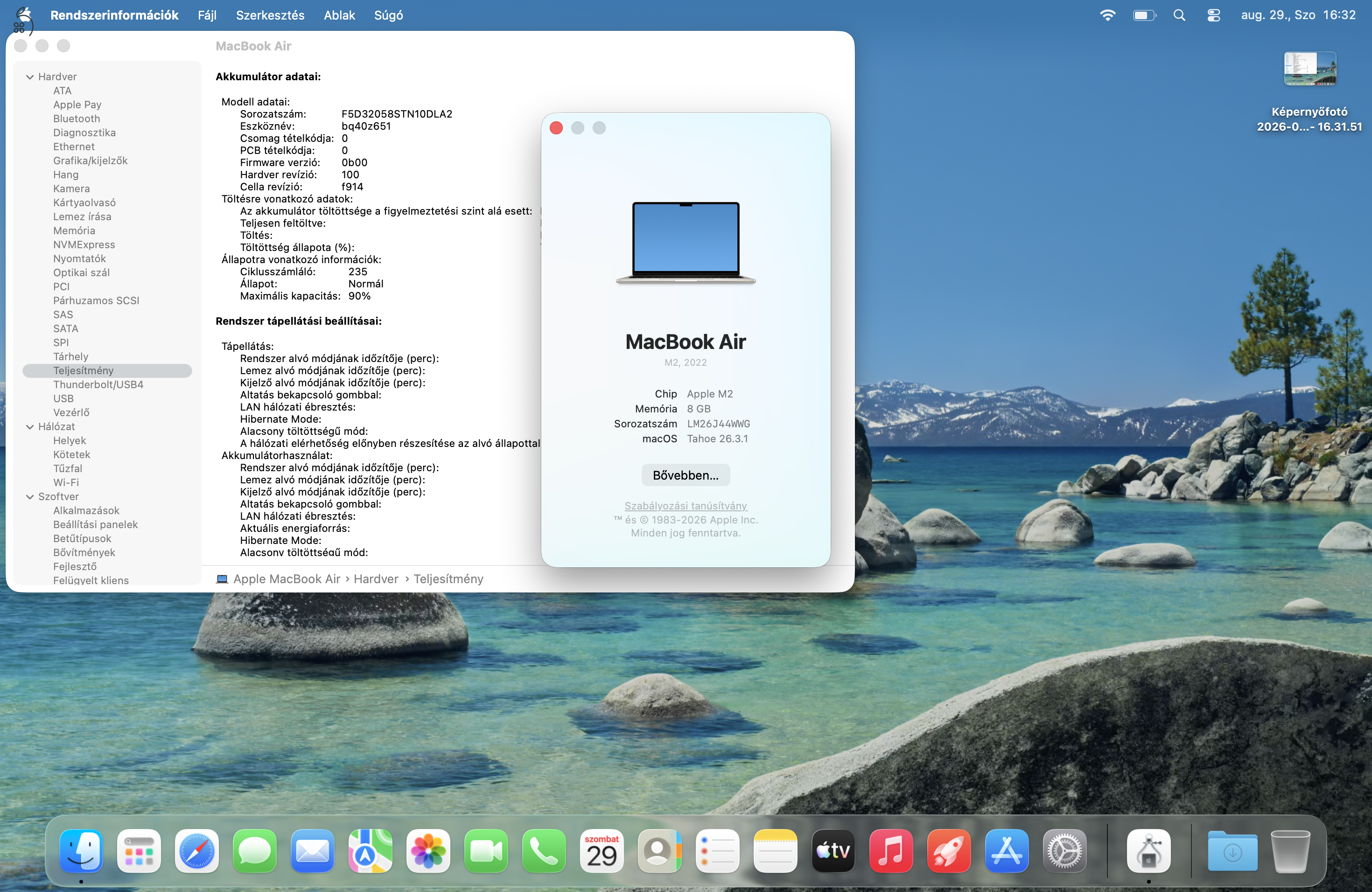Open Mail app in the Dock
The height and width of the screenshot is (892, 1372).
click(313, 850)
